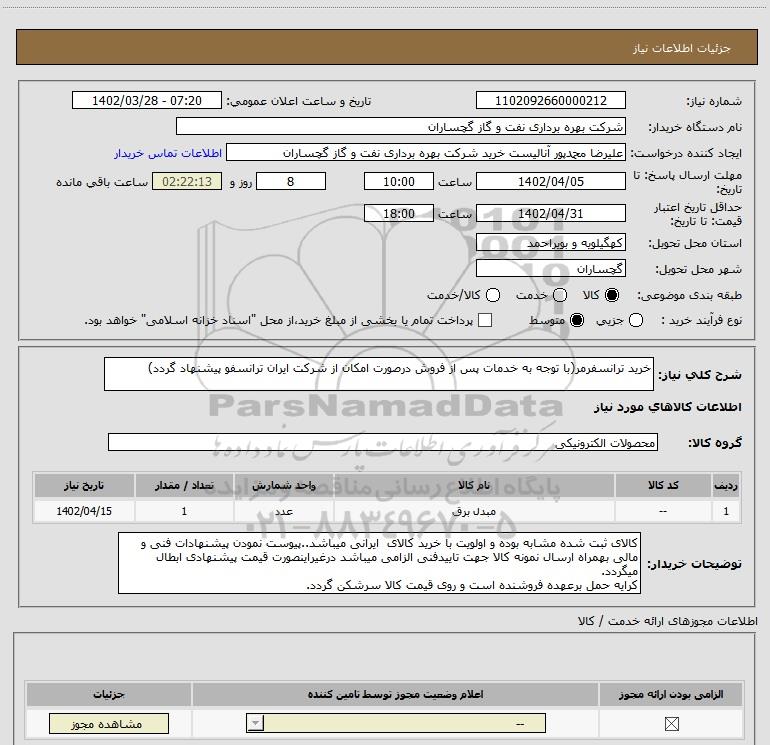Select the مبدل برق table row

click(x=387, y=511)
